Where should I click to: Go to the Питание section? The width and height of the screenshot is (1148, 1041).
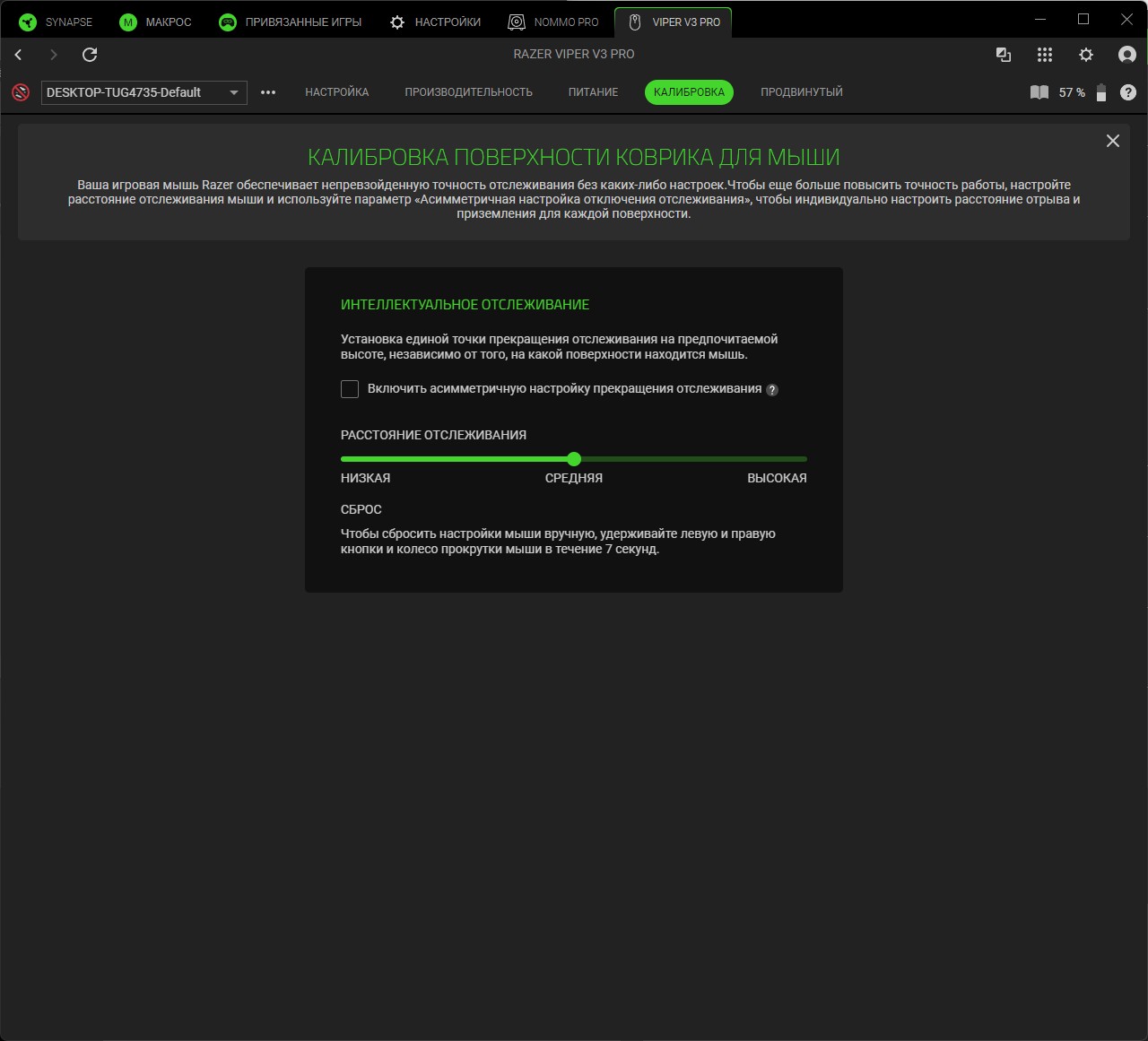pos(593,92)
